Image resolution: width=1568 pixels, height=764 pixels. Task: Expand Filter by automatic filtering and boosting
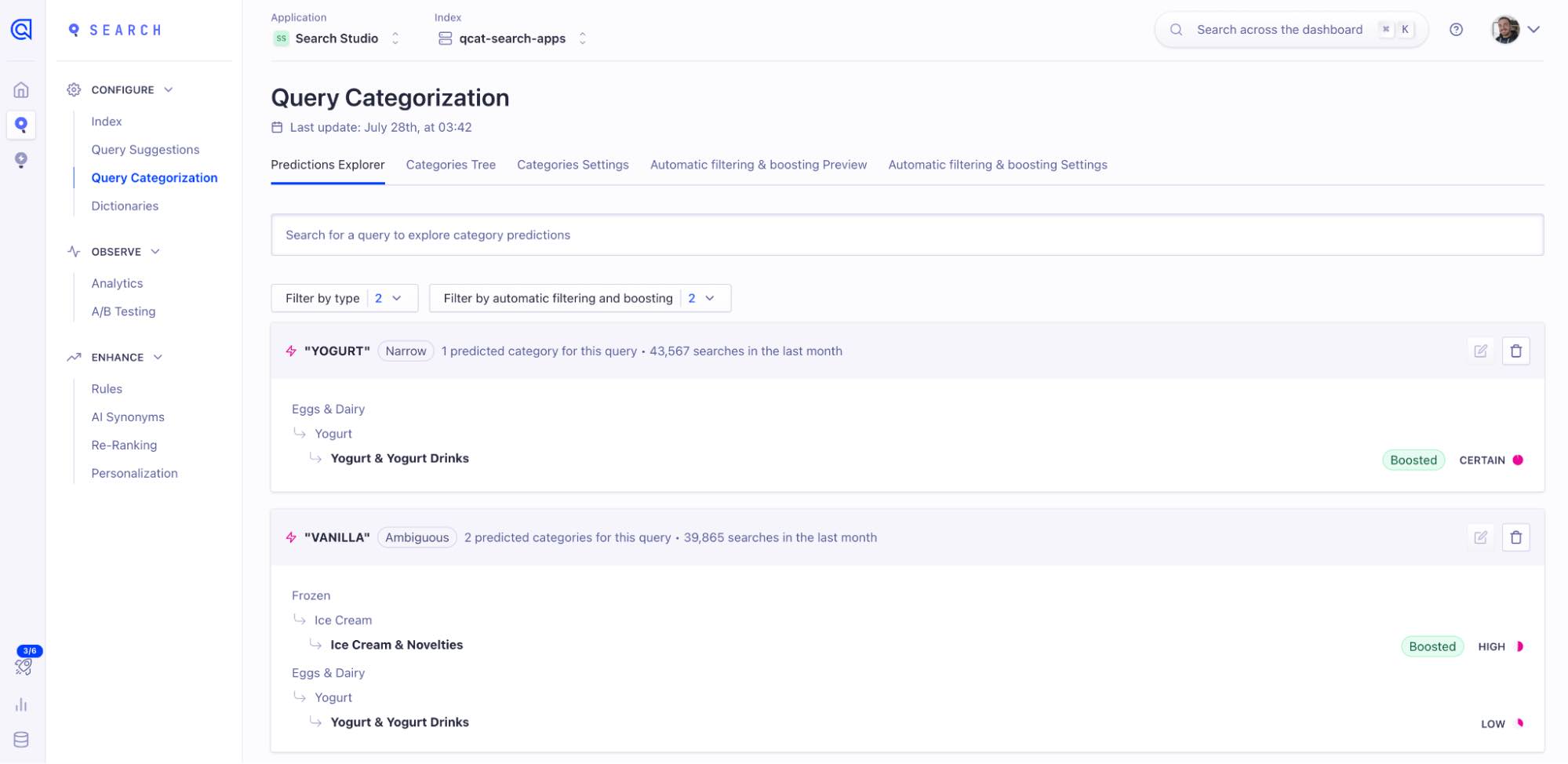(579, 299)
